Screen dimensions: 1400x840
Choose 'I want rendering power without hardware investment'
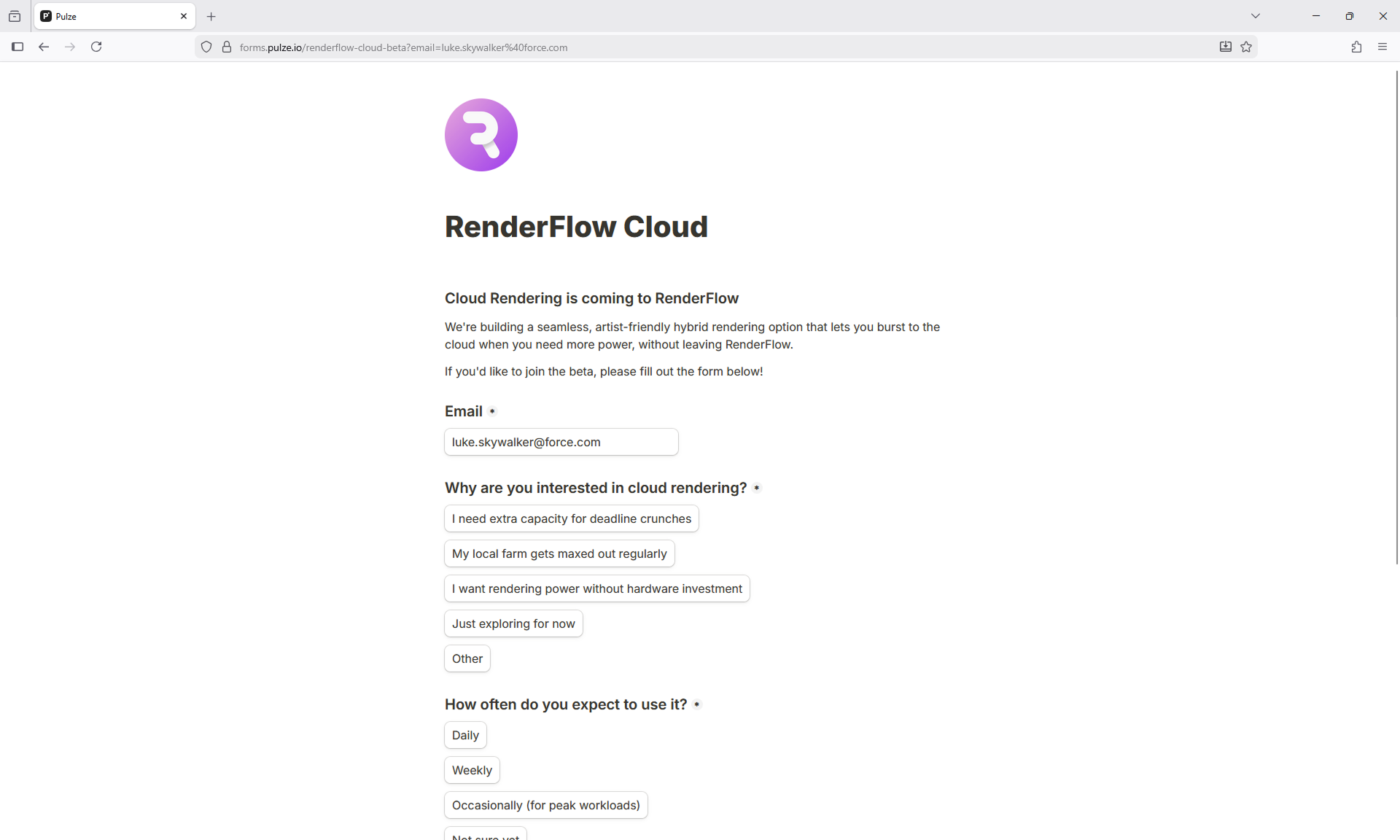(x=597, y=588)
